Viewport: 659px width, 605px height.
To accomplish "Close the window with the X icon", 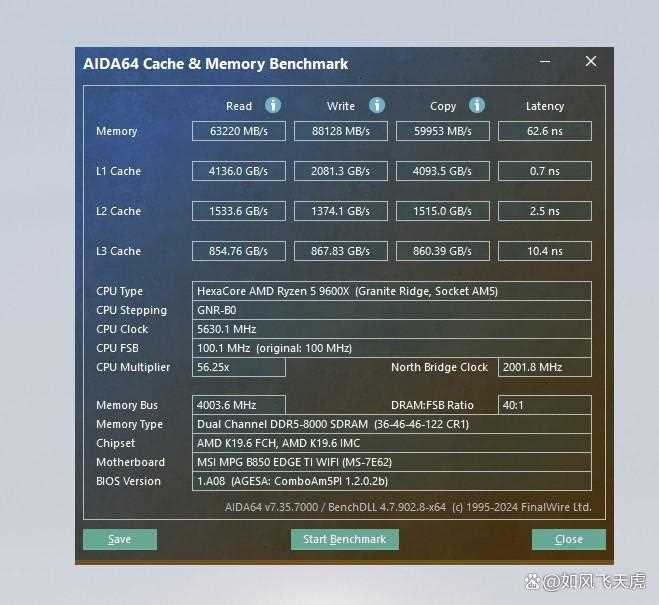I will [591, 62].
